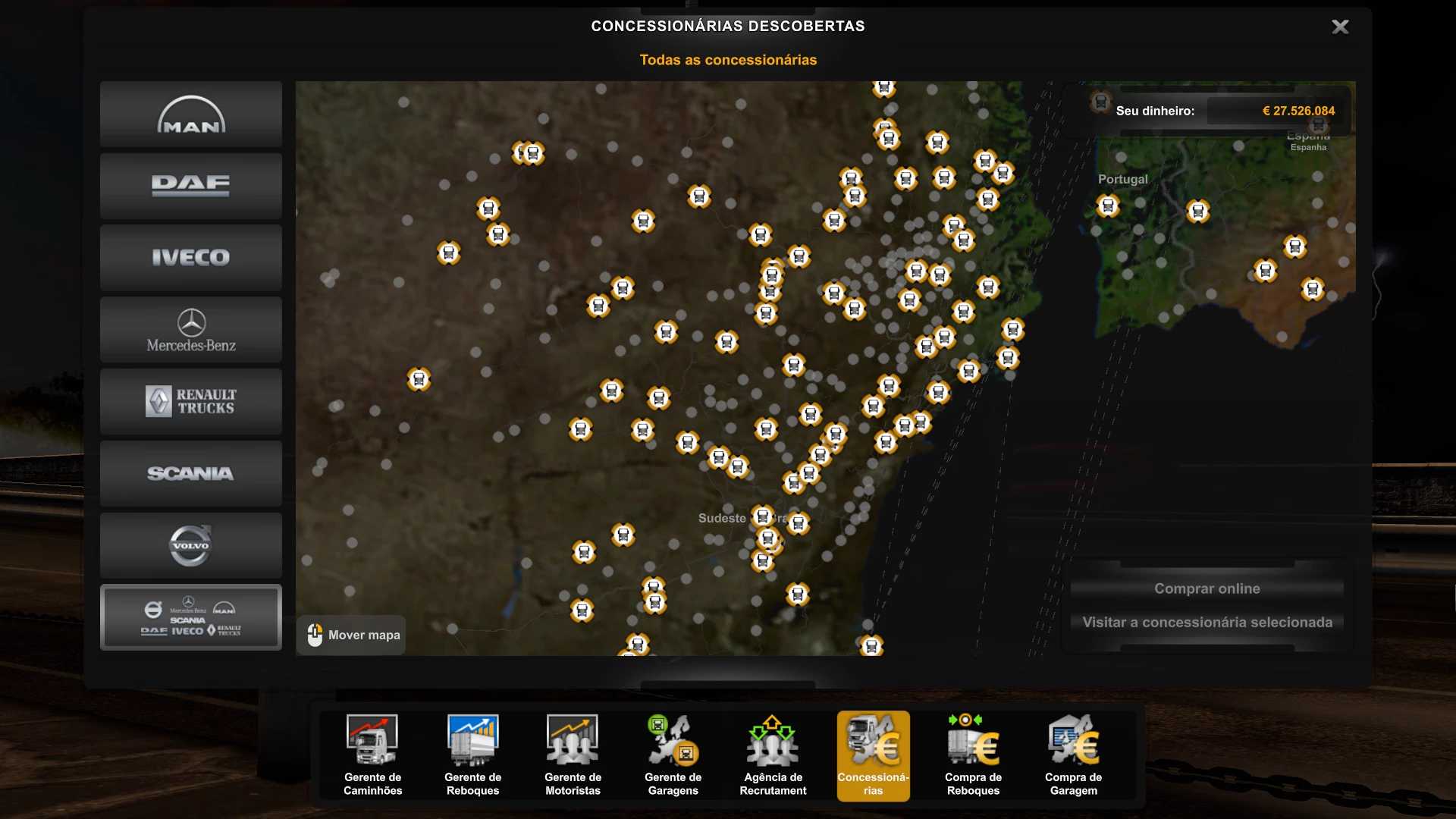Click Visitar a concessionária selecionada button

[x=1207, y=623]
